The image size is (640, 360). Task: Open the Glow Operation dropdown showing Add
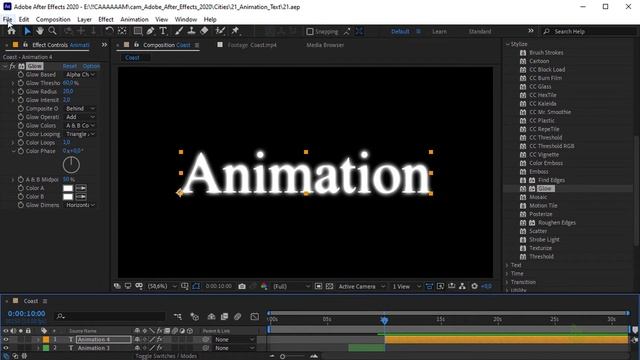pyautogui.click(x=80, y=117)
